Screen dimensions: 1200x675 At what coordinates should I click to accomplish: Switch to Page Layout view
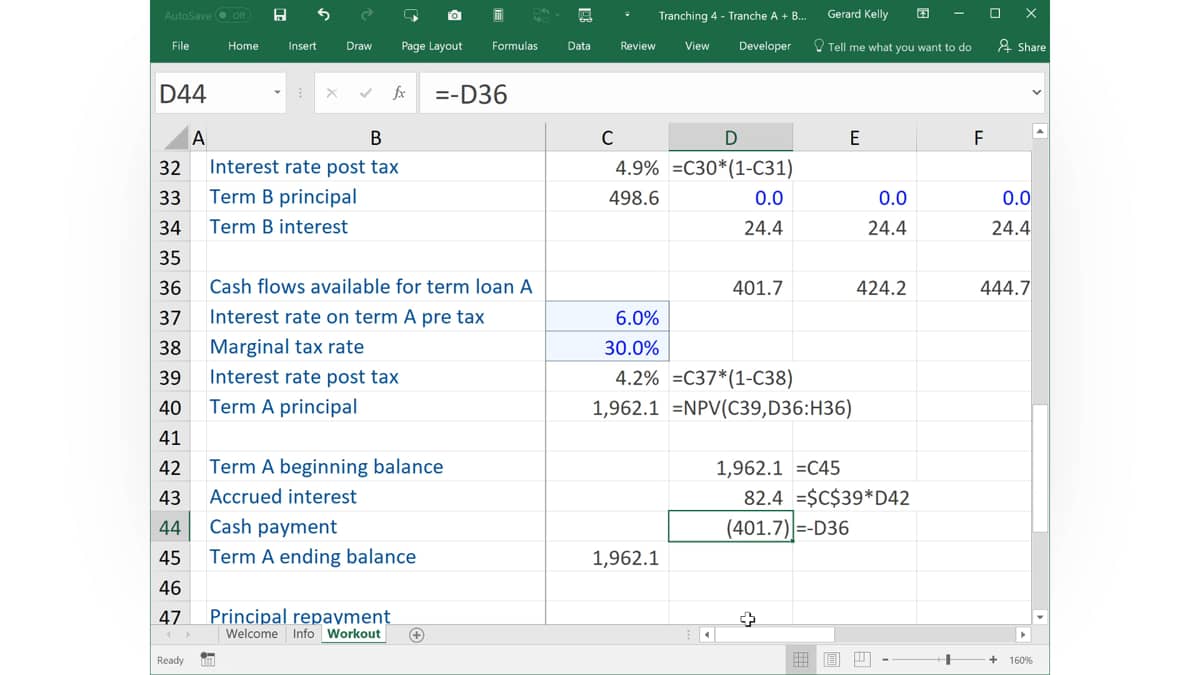(x=832, y=660)
